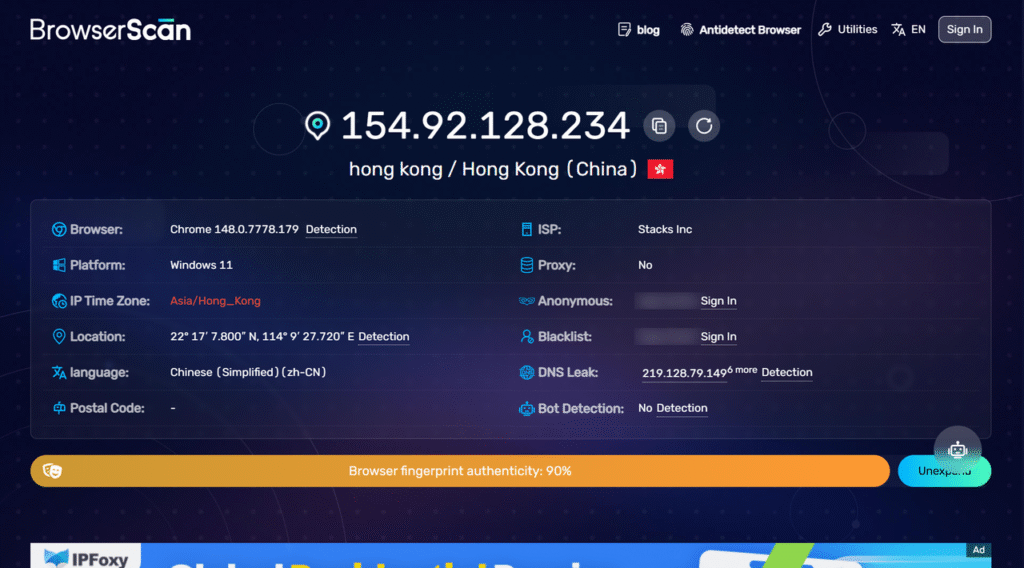1024x568 pixels.
Task: Click the Stacks Inc ISP value
Action: point(665,229)
